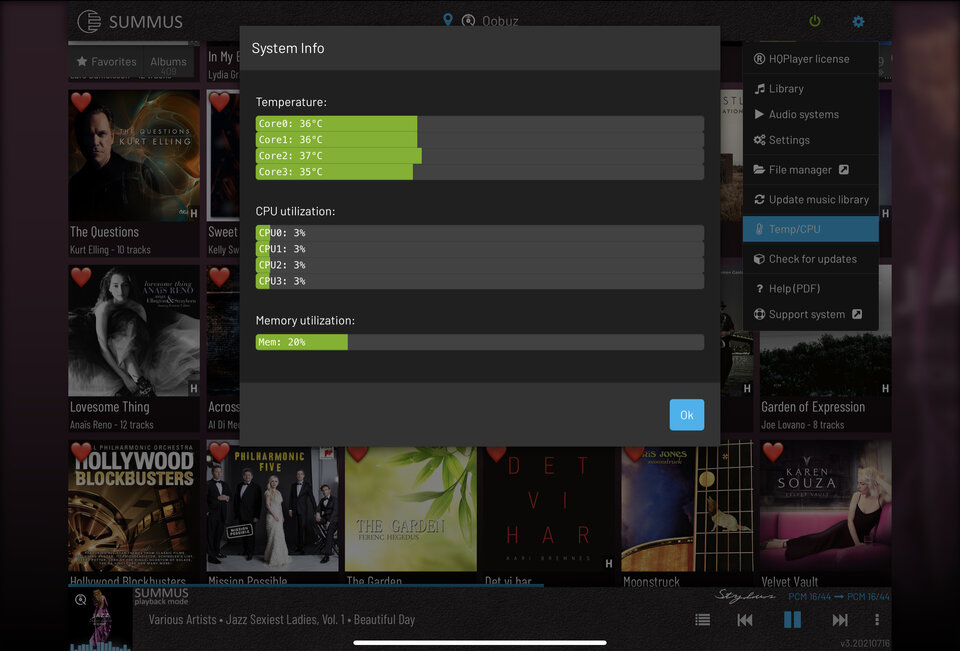Click the Temp/CPU menu item
The image size is (960, 651).
coord(810,229)
